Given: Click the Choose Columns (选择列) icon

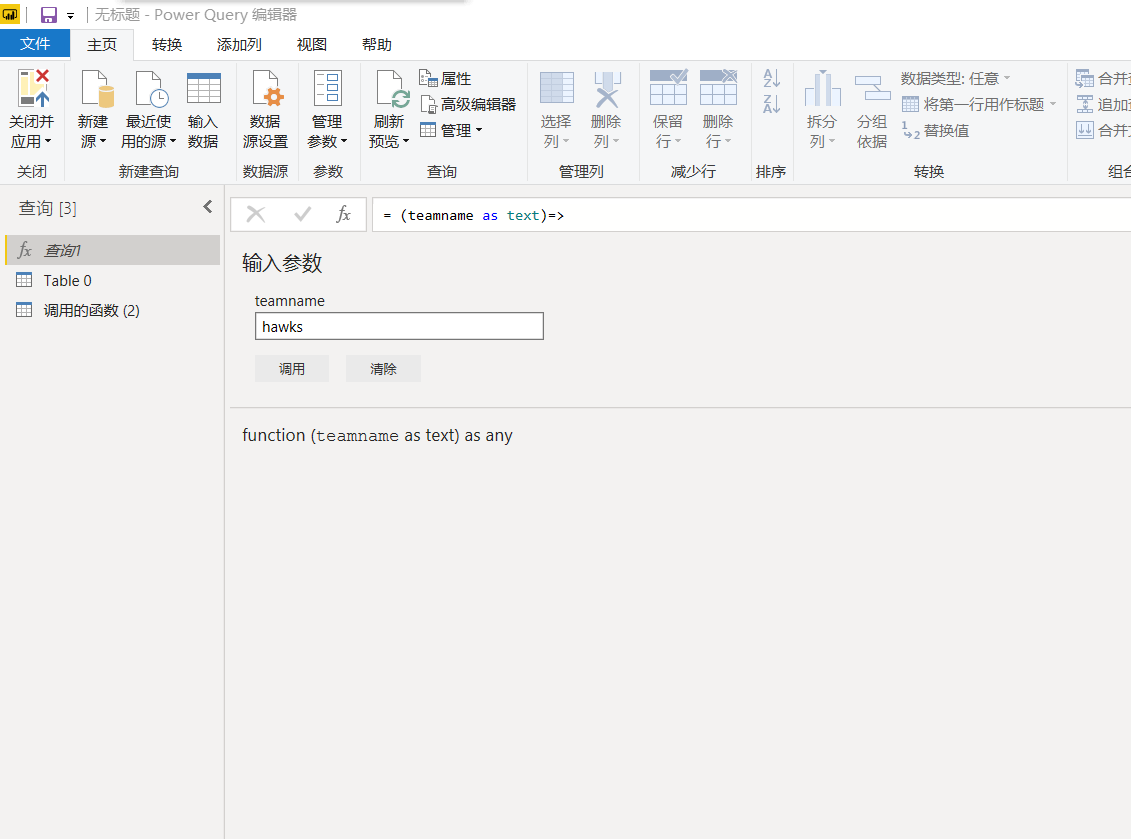Looking at the screenshot, I should pyautogui.click(x=556, y=89).
